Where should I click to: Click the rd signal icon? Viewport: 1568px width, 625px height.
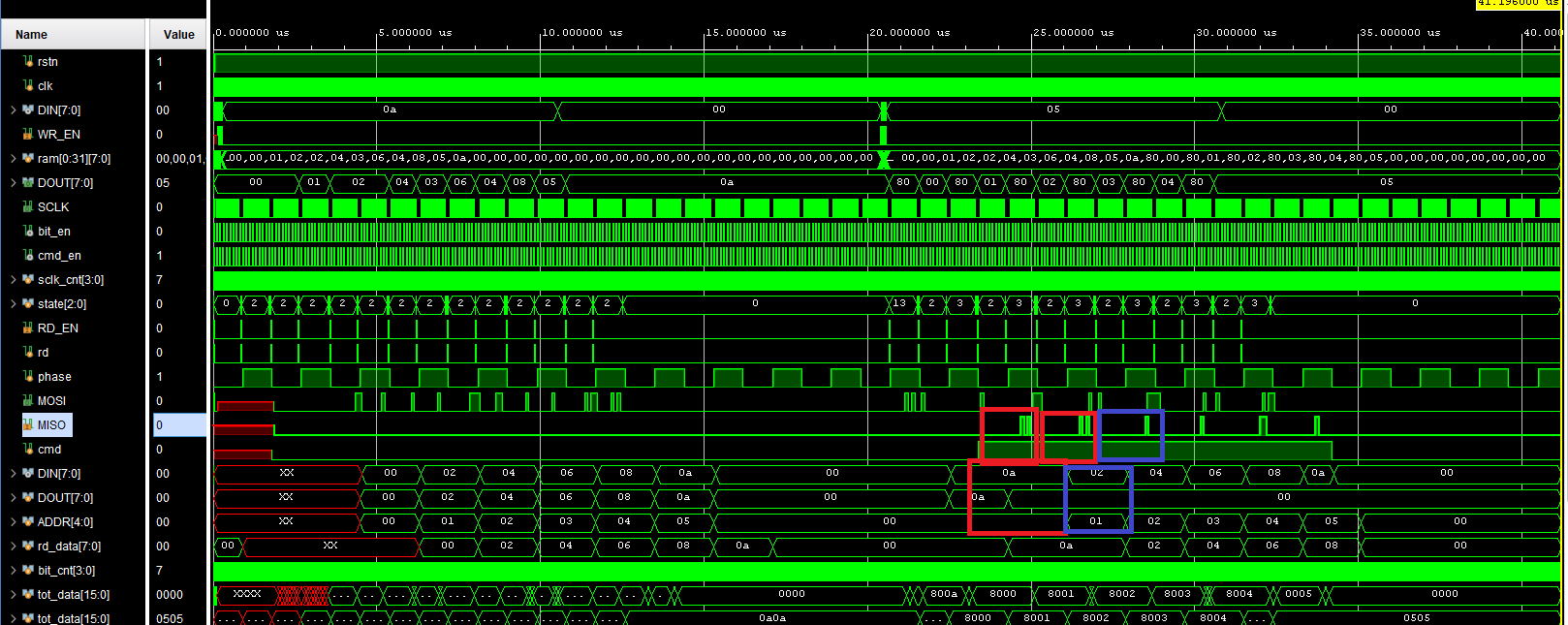tap(28, 352)
